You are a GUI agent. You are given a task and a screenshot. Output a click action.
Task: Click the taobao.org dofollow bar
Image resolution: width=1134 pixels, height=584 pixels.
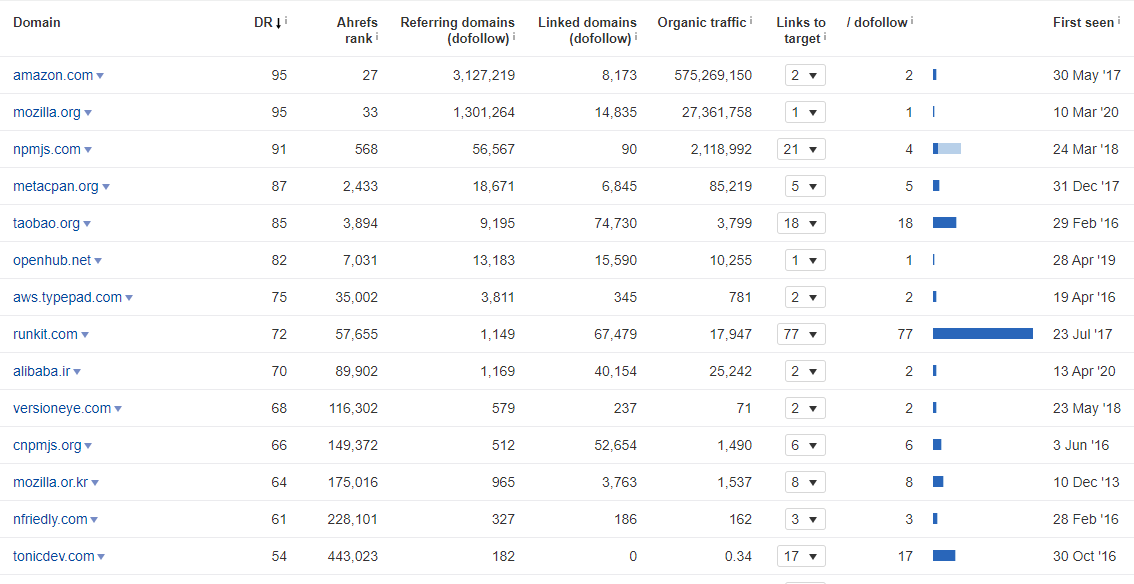click(x=945, y=222)
